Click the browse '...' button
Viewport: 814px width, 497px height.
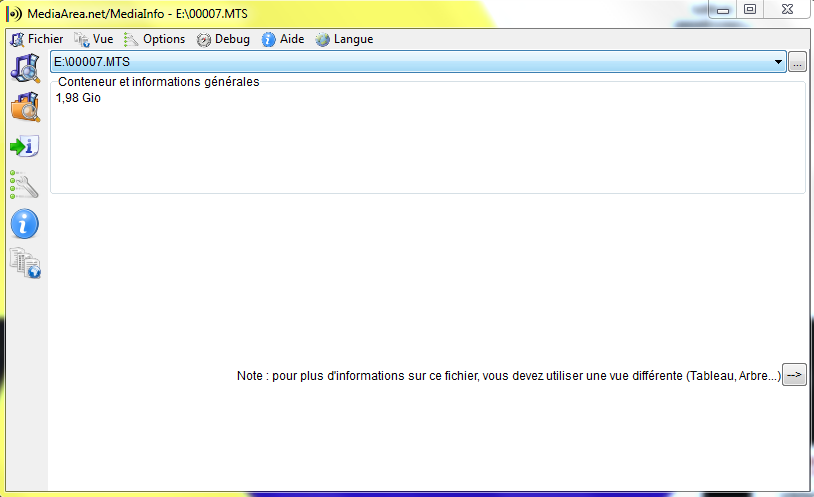coord(797,62)
